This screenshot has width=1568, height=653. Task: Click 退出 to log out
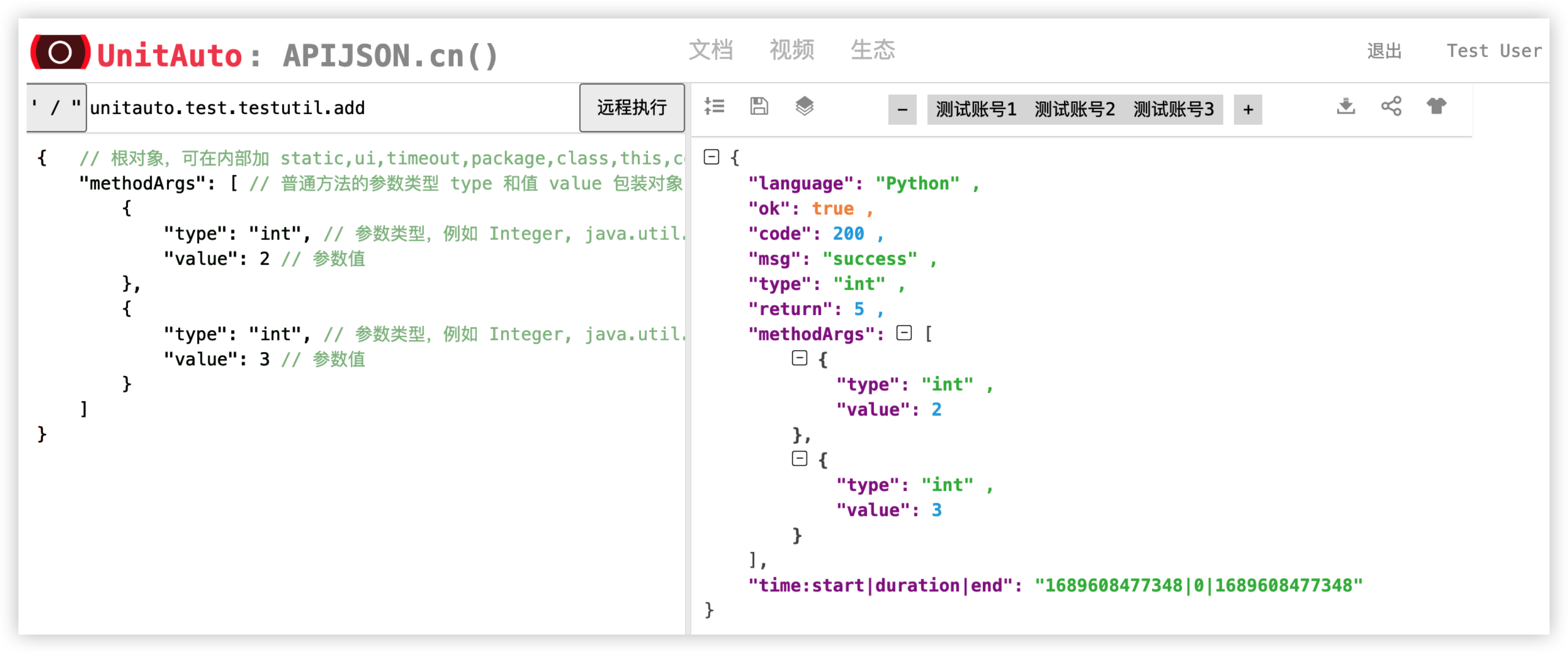click(x=1384, y=52)
